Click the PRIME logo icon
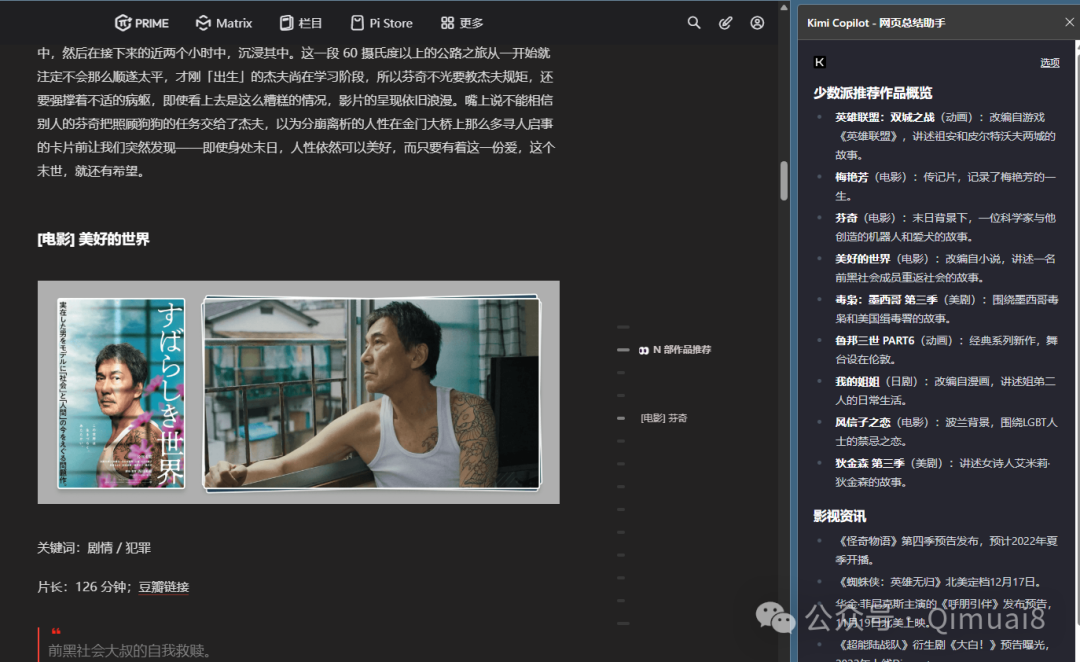This screenshot has height=662, width=1080. pos(123,23)
